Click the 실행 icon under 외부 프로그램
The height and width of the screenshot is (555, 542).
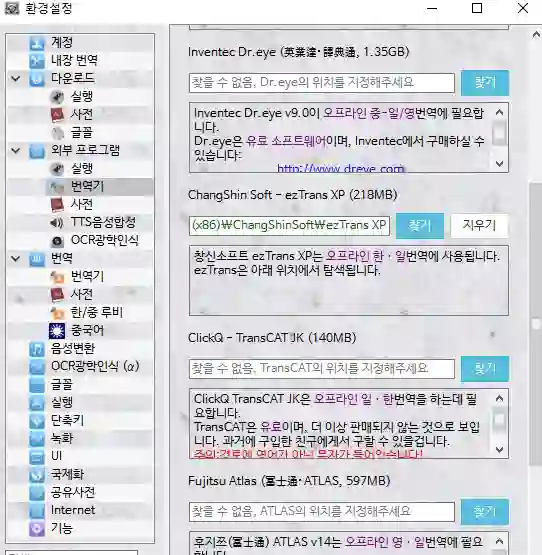[57, 168]
